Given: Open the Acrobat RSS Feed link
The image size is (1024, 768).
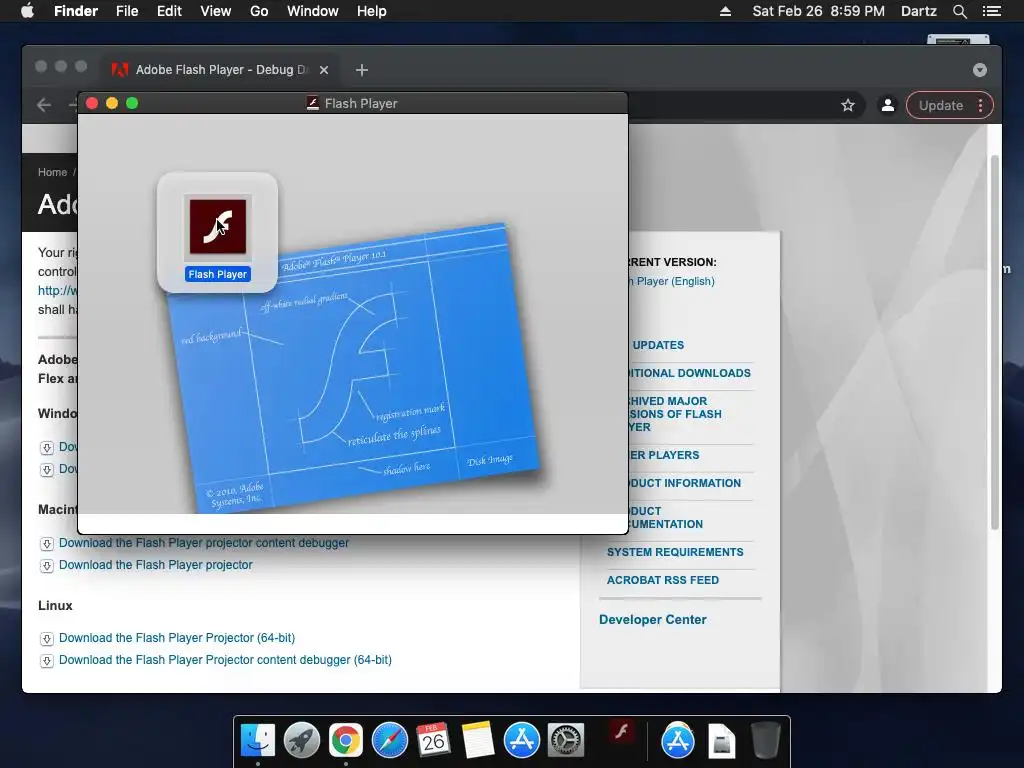Looking at the screenshot, I should (663, 581).
